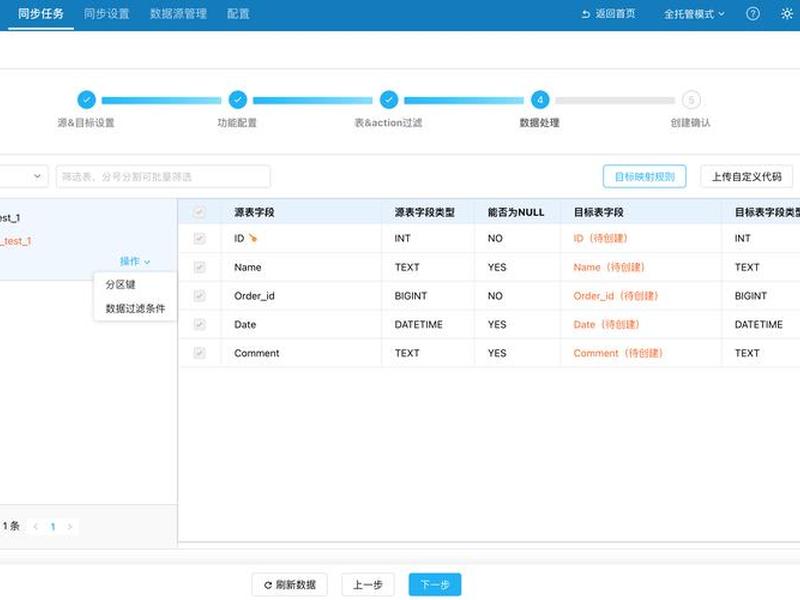Click the help question mark icon

coord(753,14)
